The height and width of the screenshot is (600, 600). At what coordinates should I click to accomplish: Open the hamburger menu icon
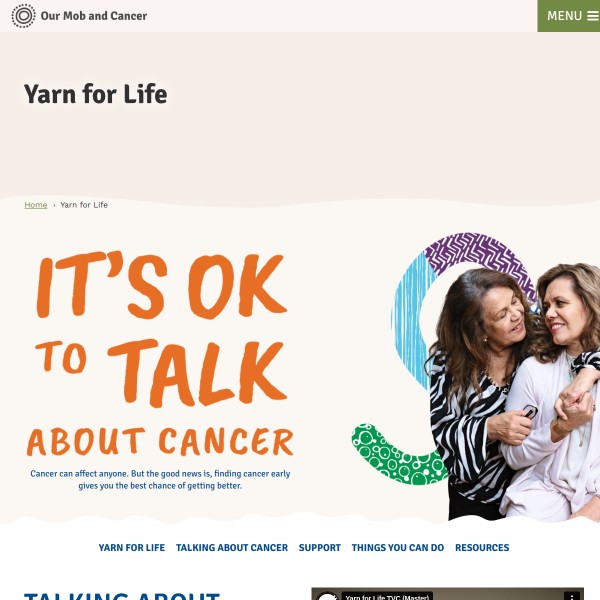(593, 16)
